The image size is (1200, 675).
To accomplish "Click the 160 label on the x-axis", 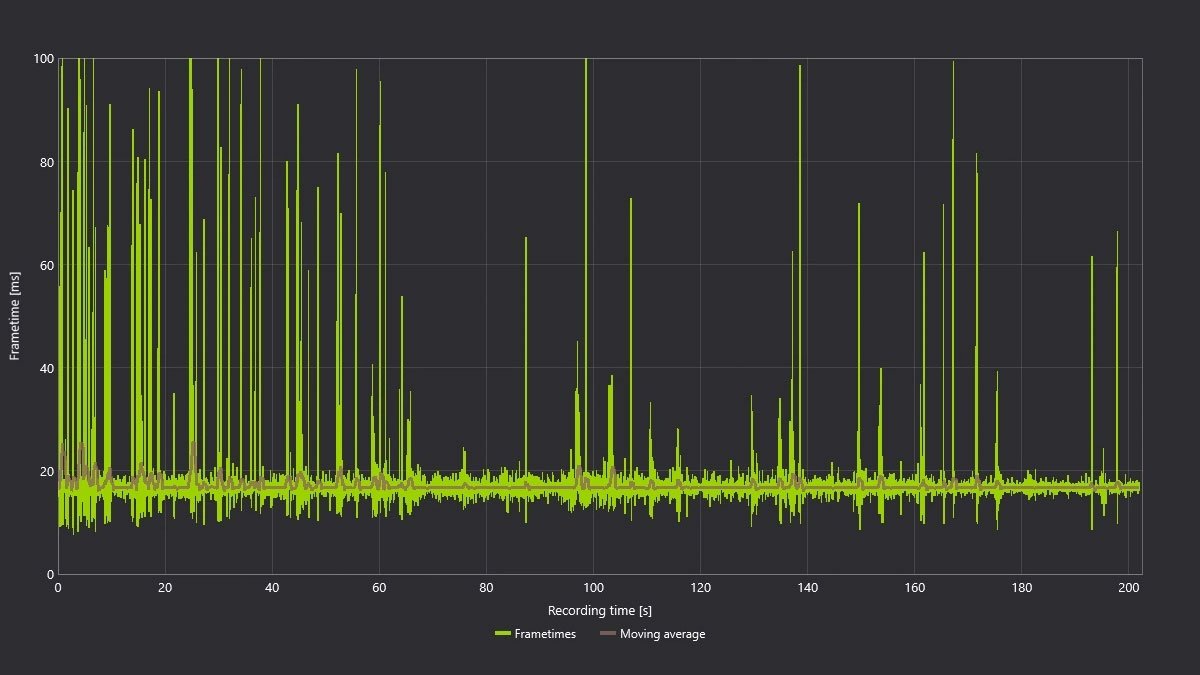I will pos(915,589).
